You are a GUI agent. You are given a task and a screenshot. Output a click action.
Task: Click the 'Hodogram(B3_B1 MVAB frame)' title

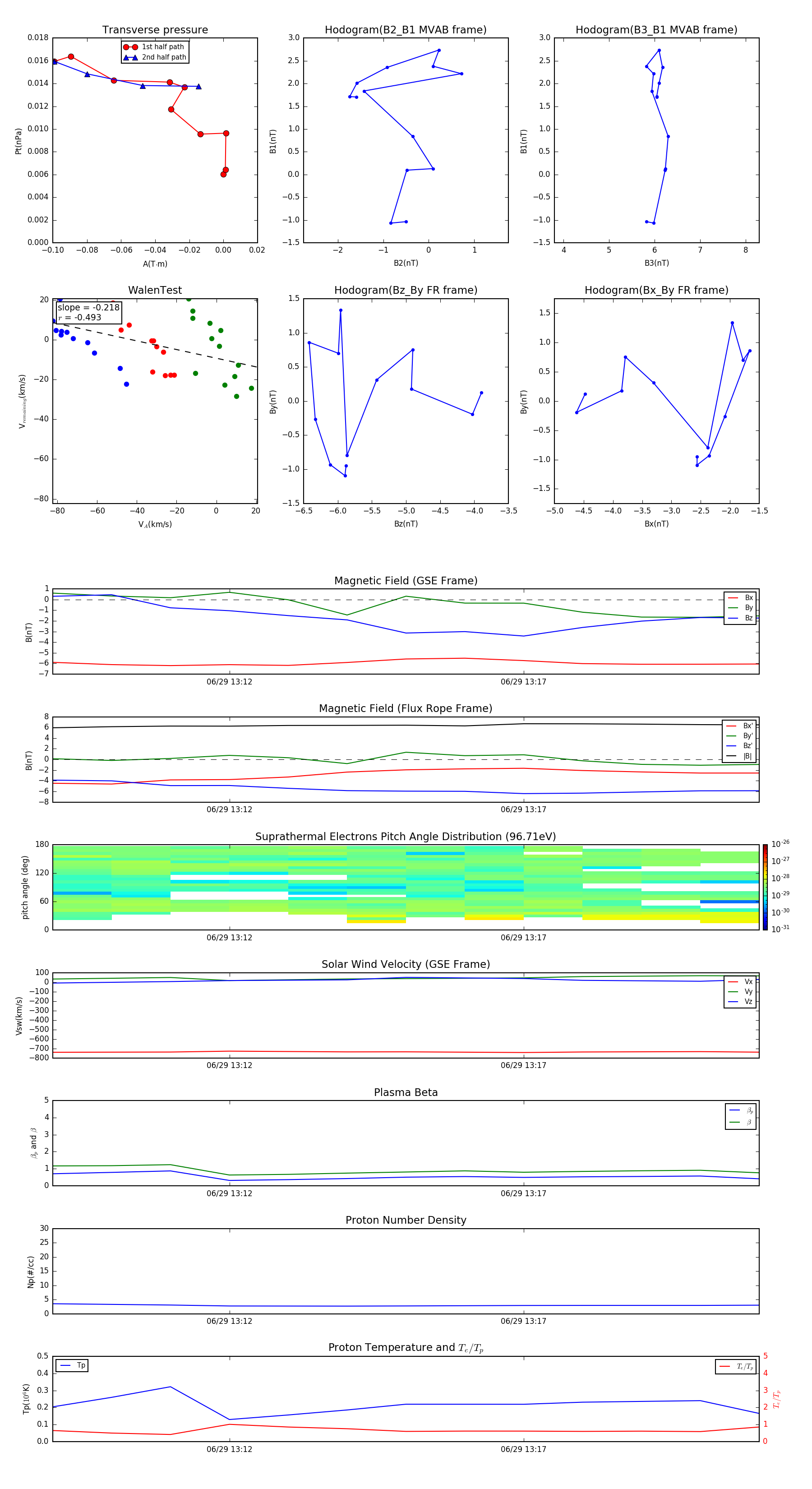(656, 30)
